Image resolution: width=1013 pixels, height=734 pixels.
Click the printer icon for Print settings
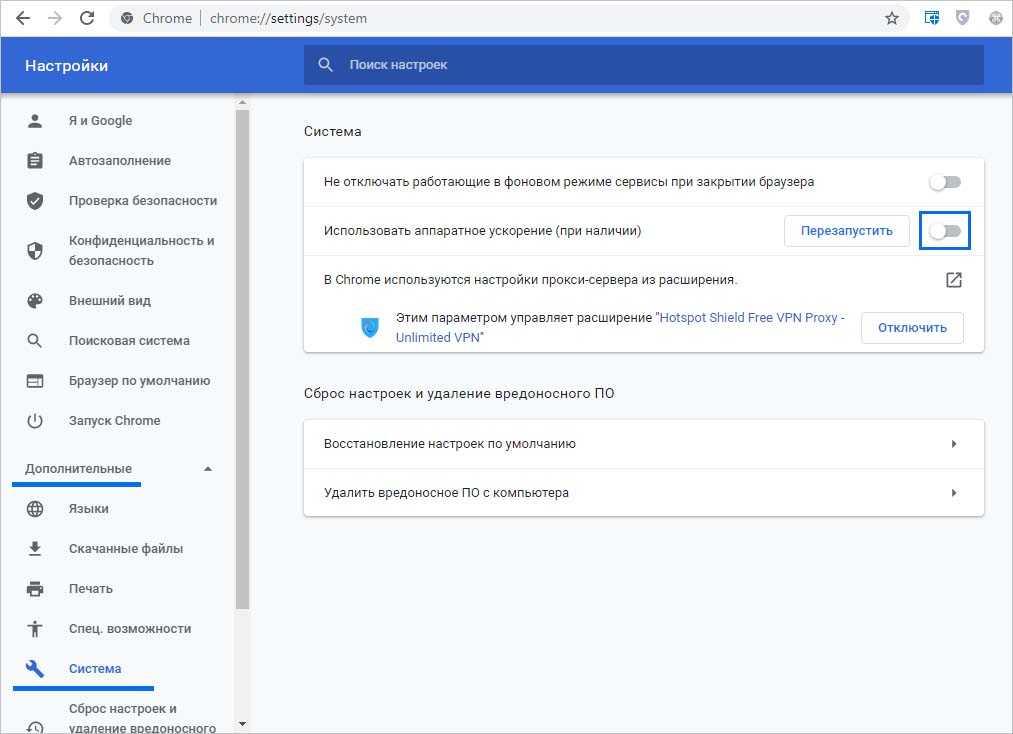point(35,589)
